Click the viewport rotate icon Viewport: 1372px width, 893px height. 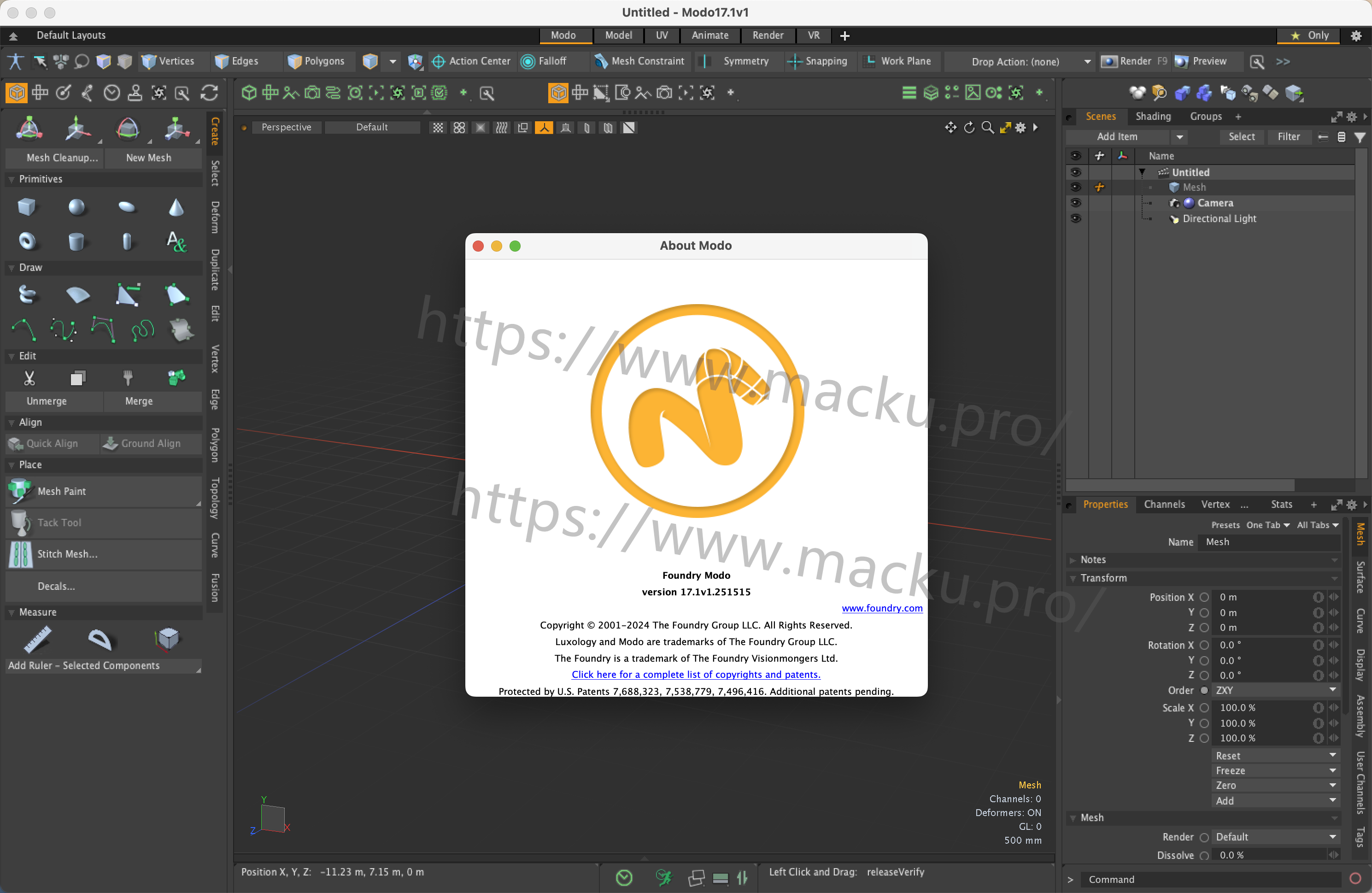point(969,127)
